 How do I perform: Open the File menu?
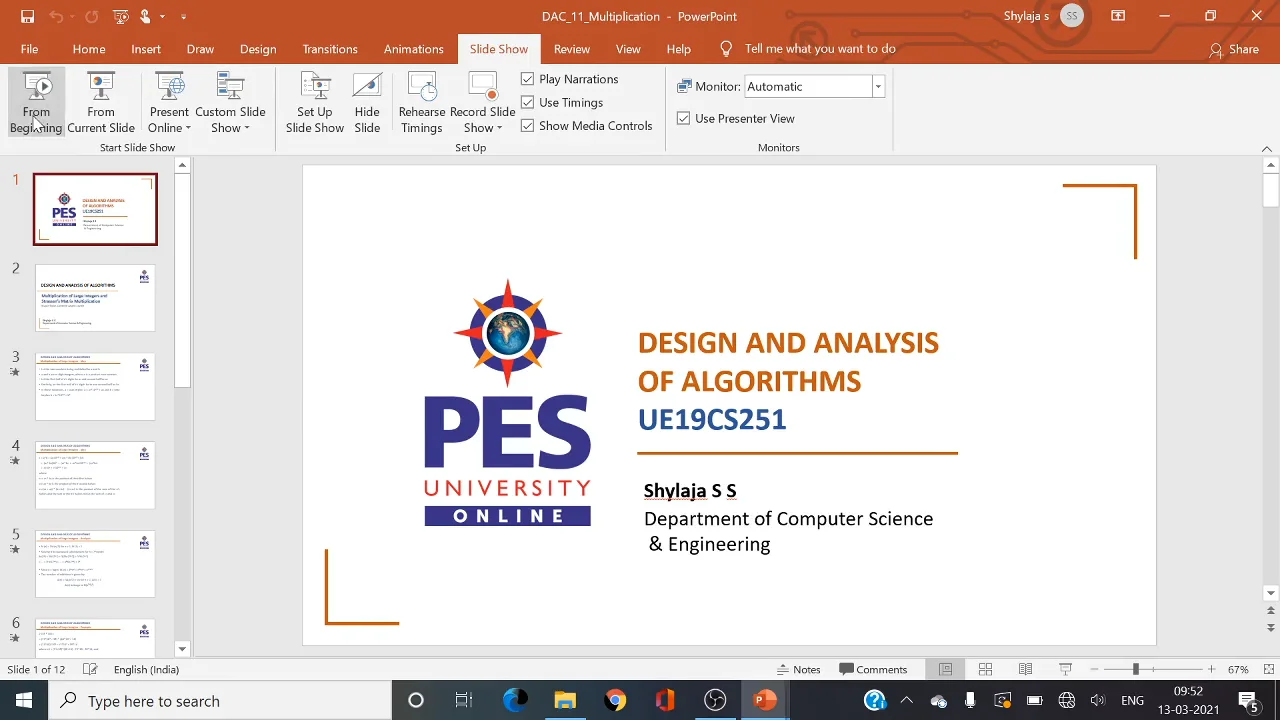(29, 49)
